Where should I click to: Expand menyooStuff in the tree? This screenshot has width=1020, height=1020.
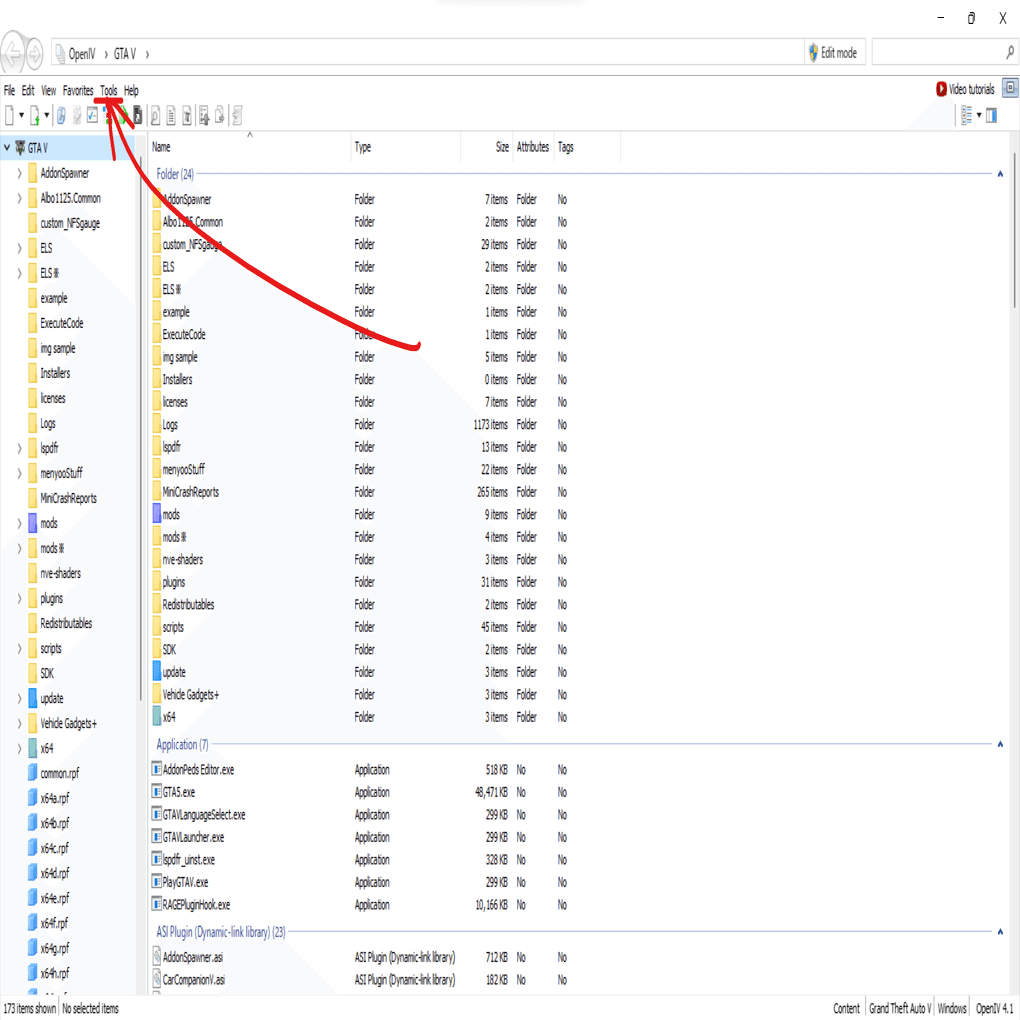click(x=19, y=474)
